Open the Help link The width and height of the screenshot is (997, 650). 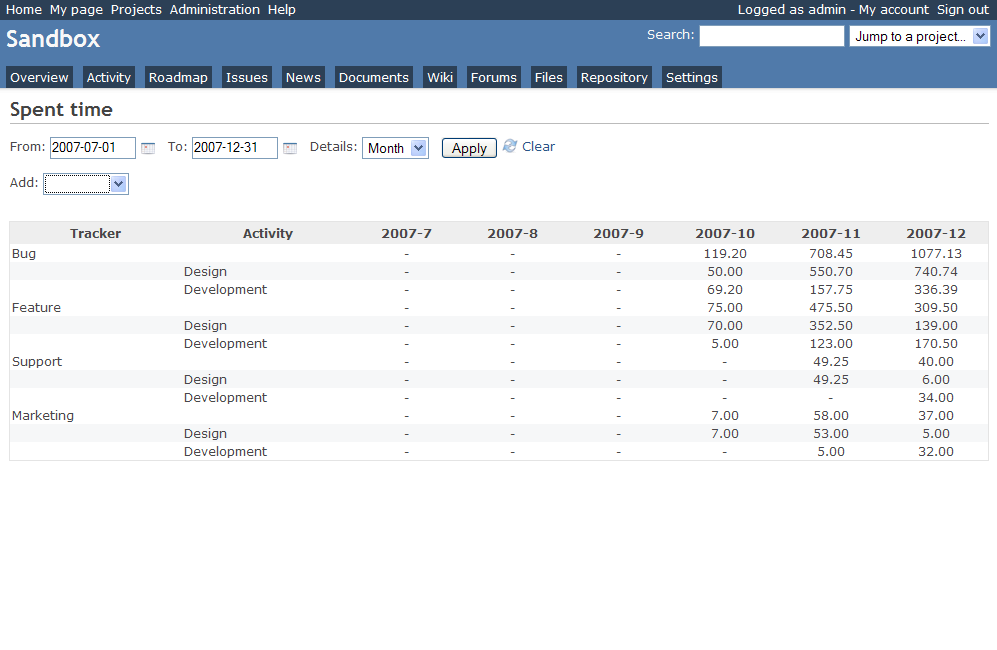(282, 10)
